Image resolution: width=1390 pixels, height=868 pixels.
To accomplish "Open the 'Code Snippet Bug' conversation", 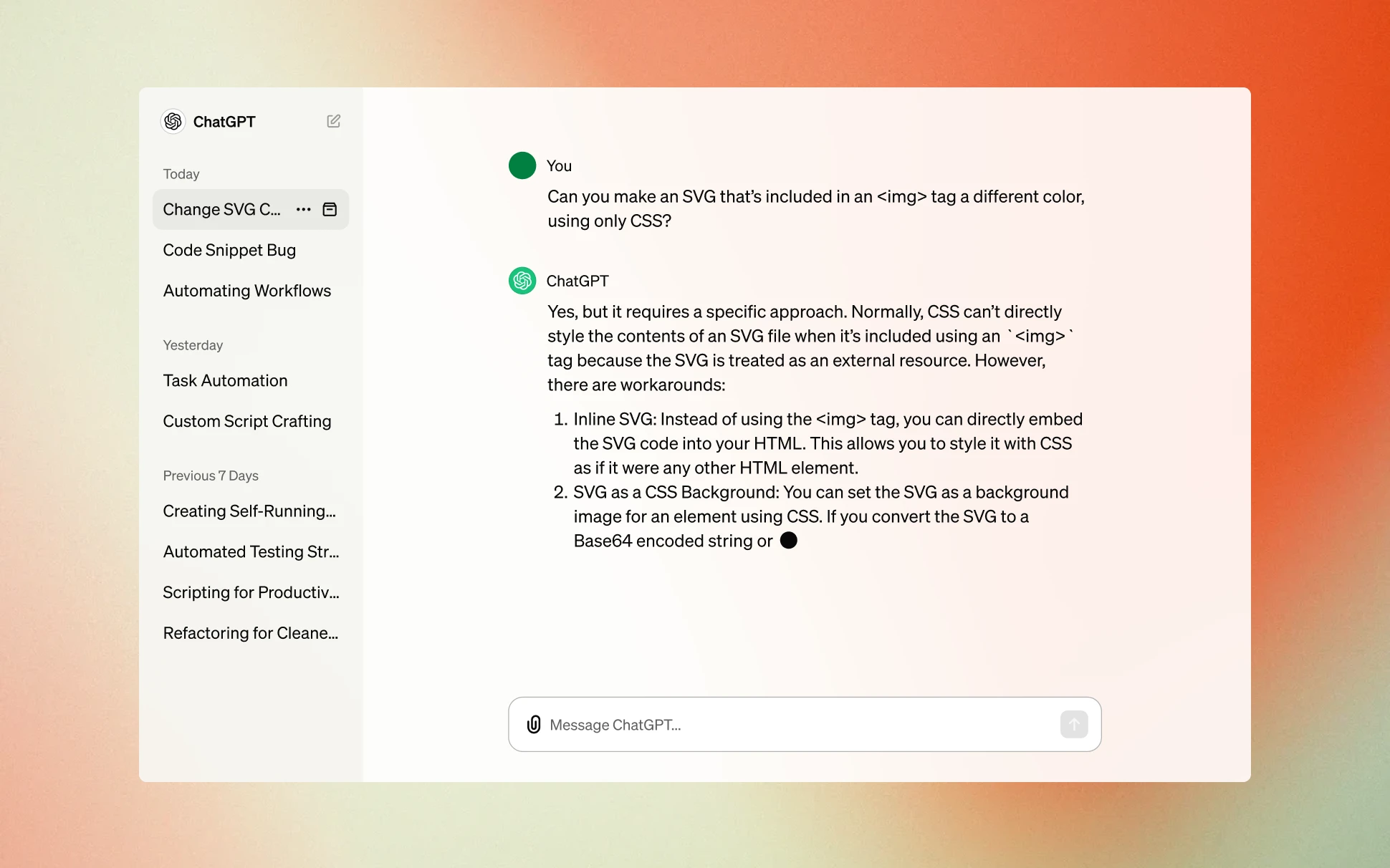I will (229, 250).
